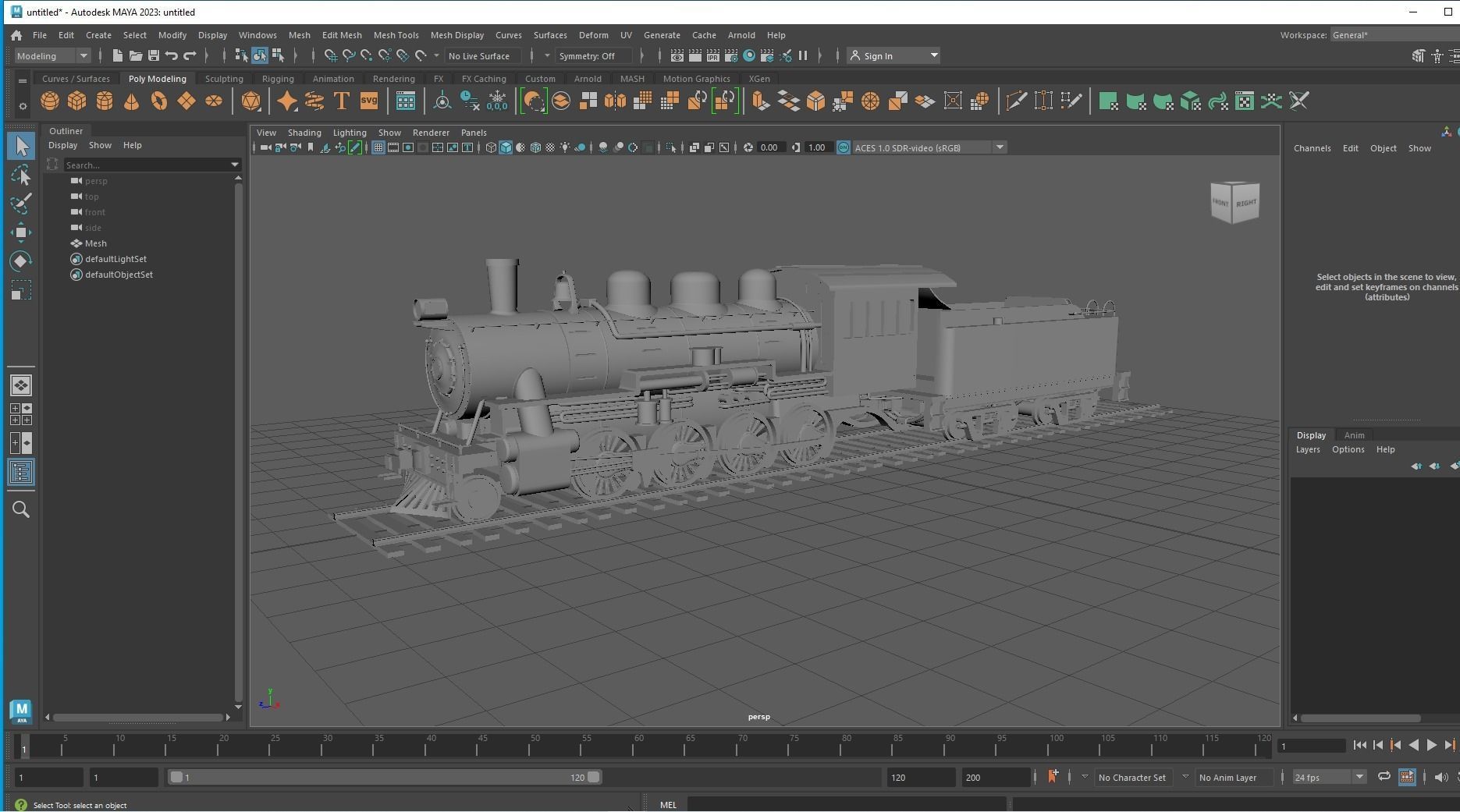Toggle the grid display in the viewport
Screen dimensions: 1460x812
[x=378, y=147]
